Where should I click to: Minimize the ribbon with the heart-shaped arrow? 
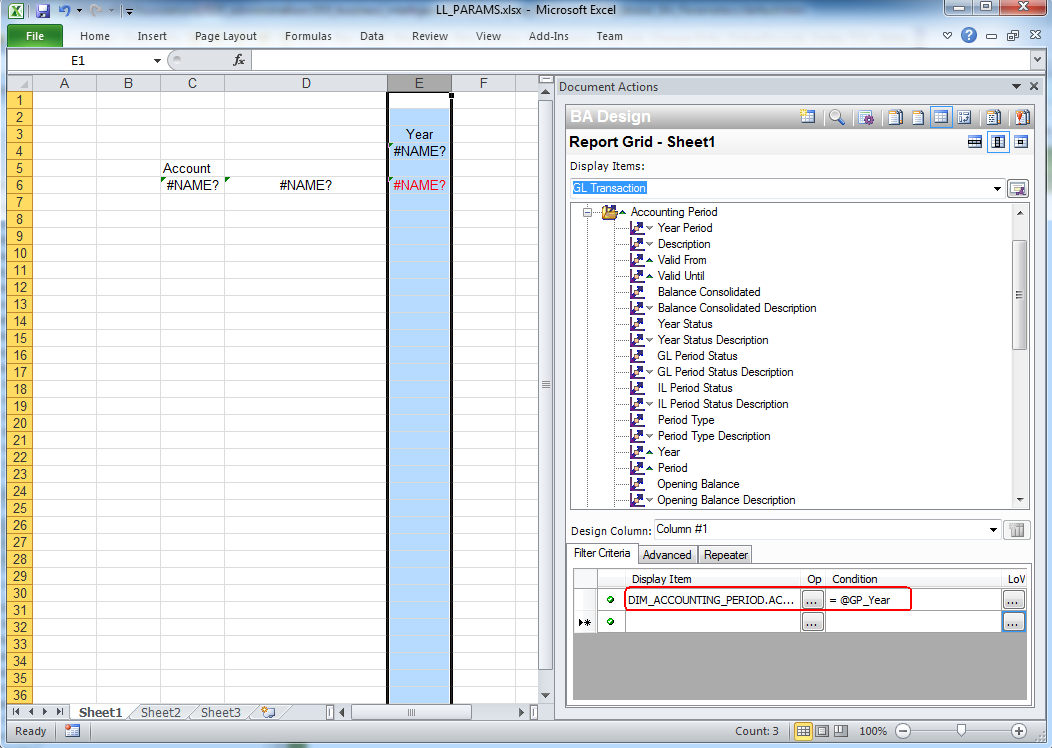(x=947, y=36)
